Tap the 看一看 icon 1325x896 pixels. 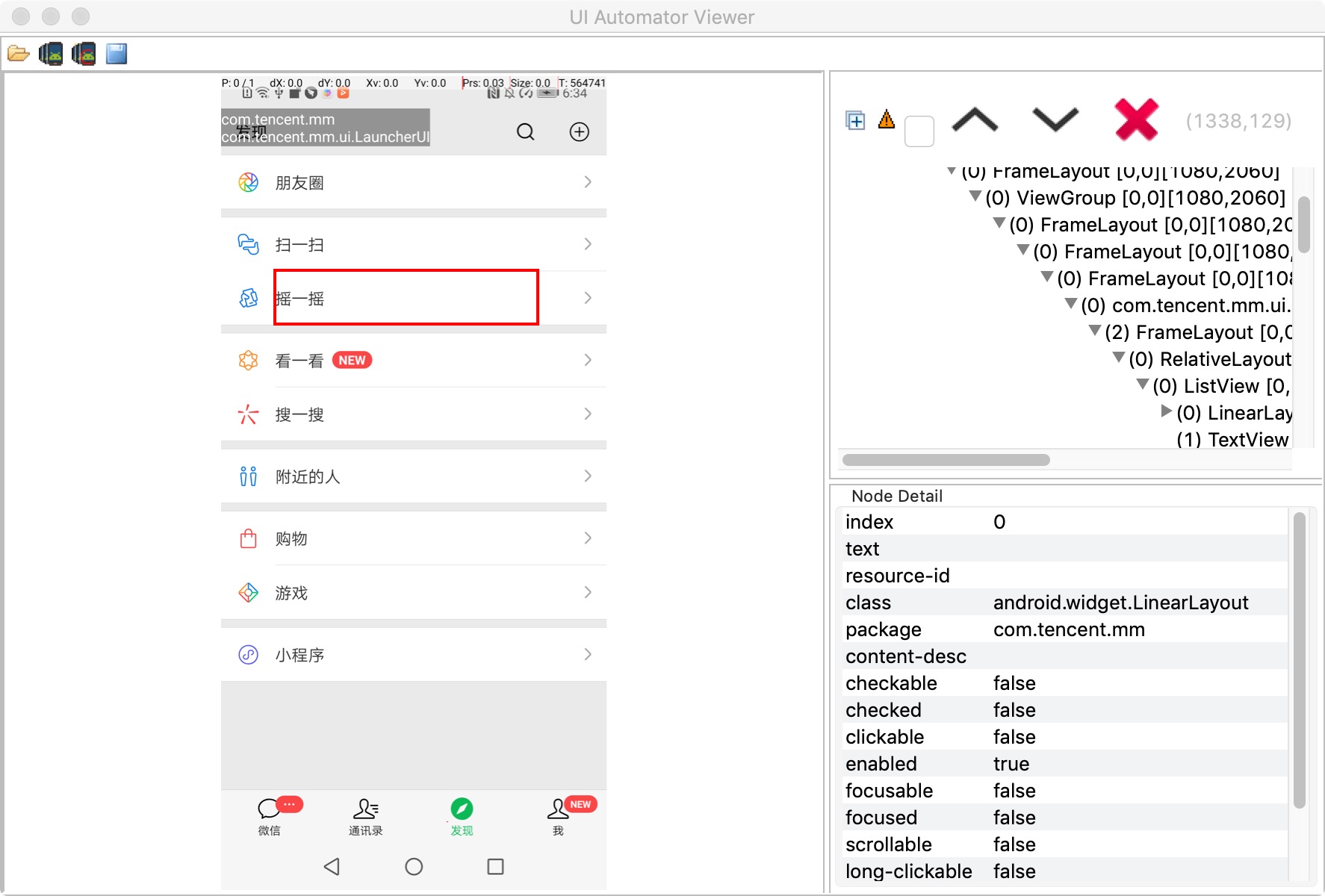[x=248, y=360]
